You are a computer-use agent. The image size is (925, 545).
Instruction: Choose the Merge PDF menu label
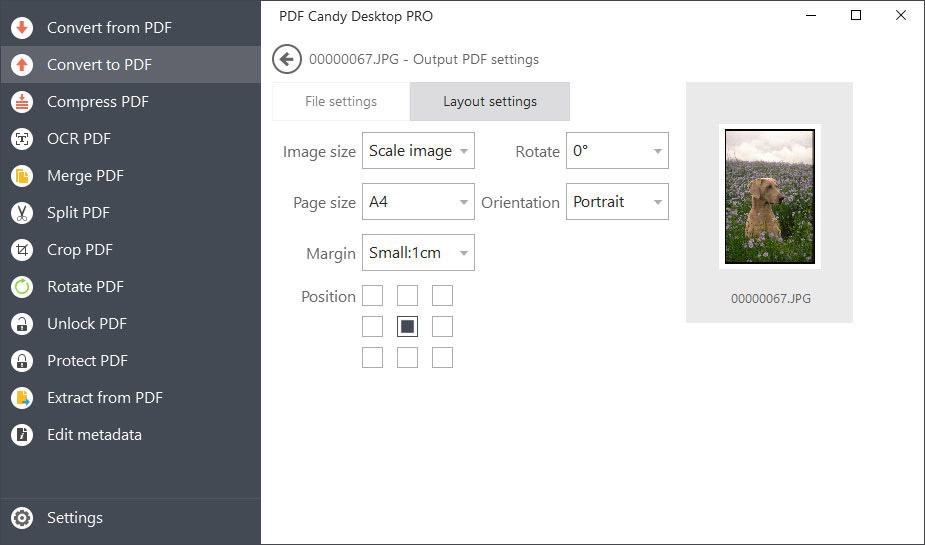click(86, 176)
